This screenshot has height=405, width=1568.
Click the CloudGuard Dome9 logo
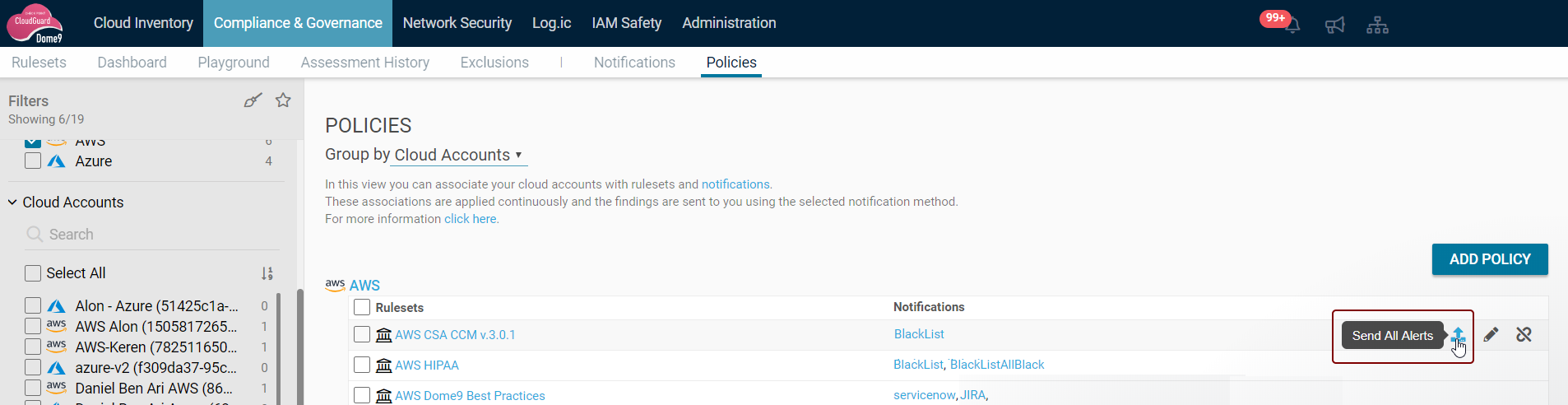[x=35, y=23]
